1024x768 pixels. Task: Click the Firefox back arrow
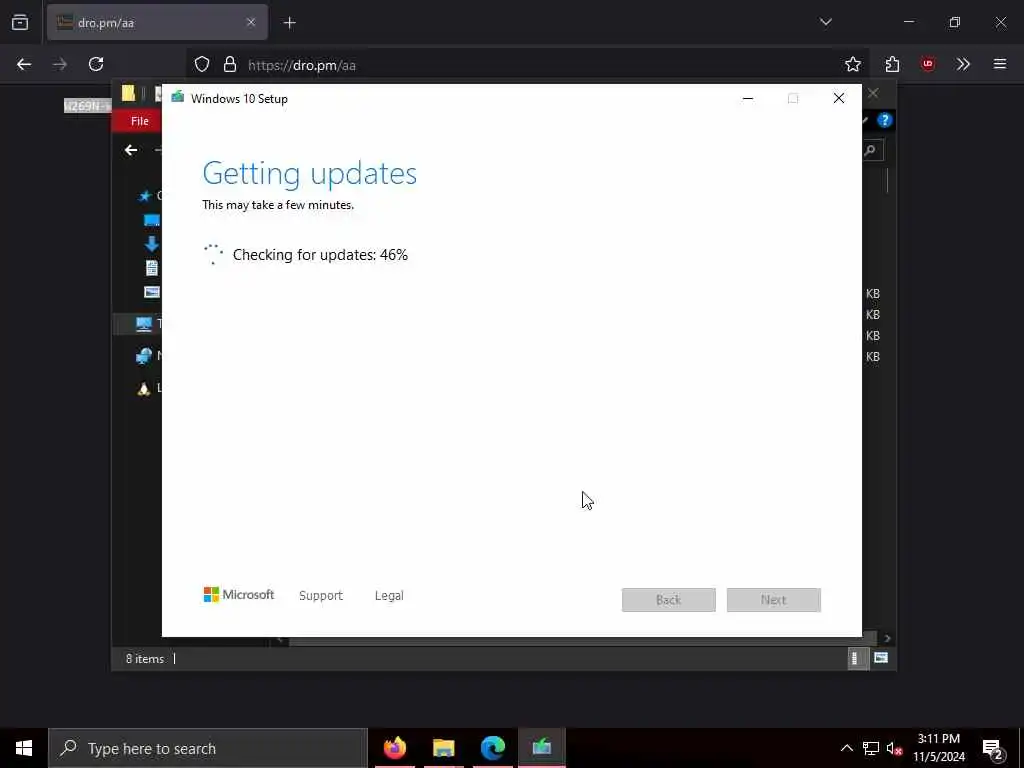point(24,64)
